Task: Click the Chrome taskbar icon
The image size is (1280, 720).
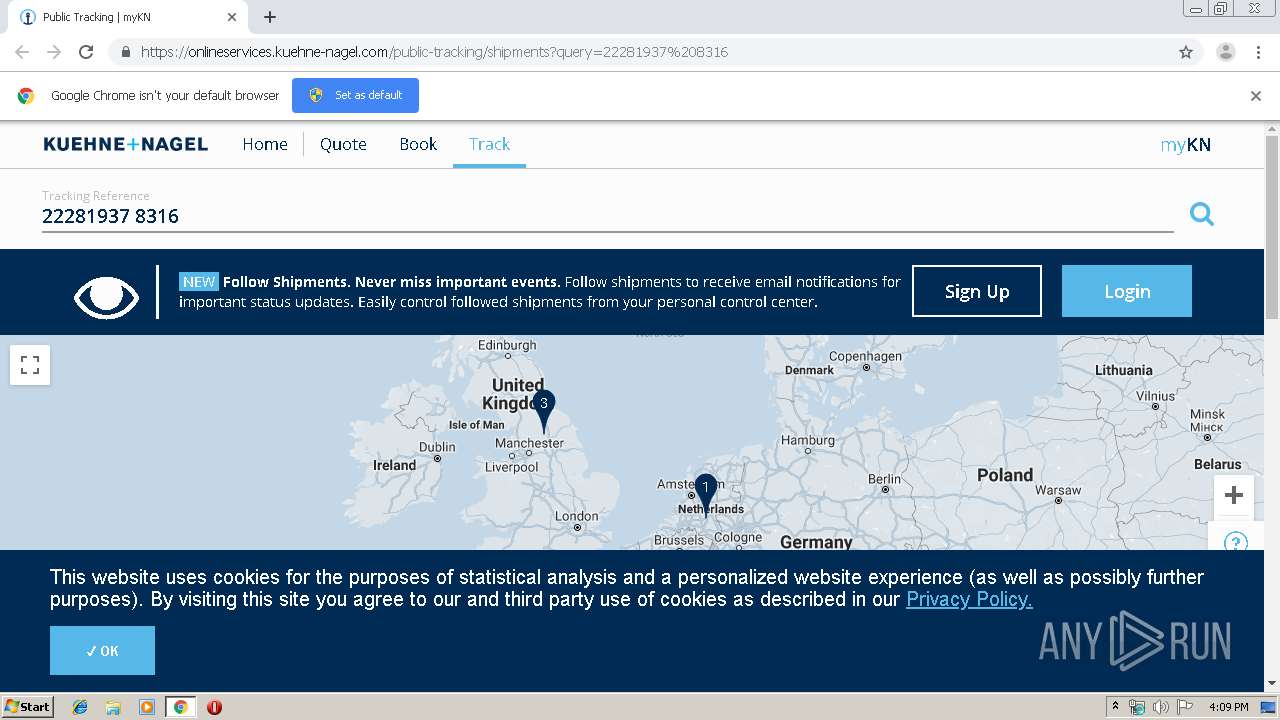Action: pos(180,706)
